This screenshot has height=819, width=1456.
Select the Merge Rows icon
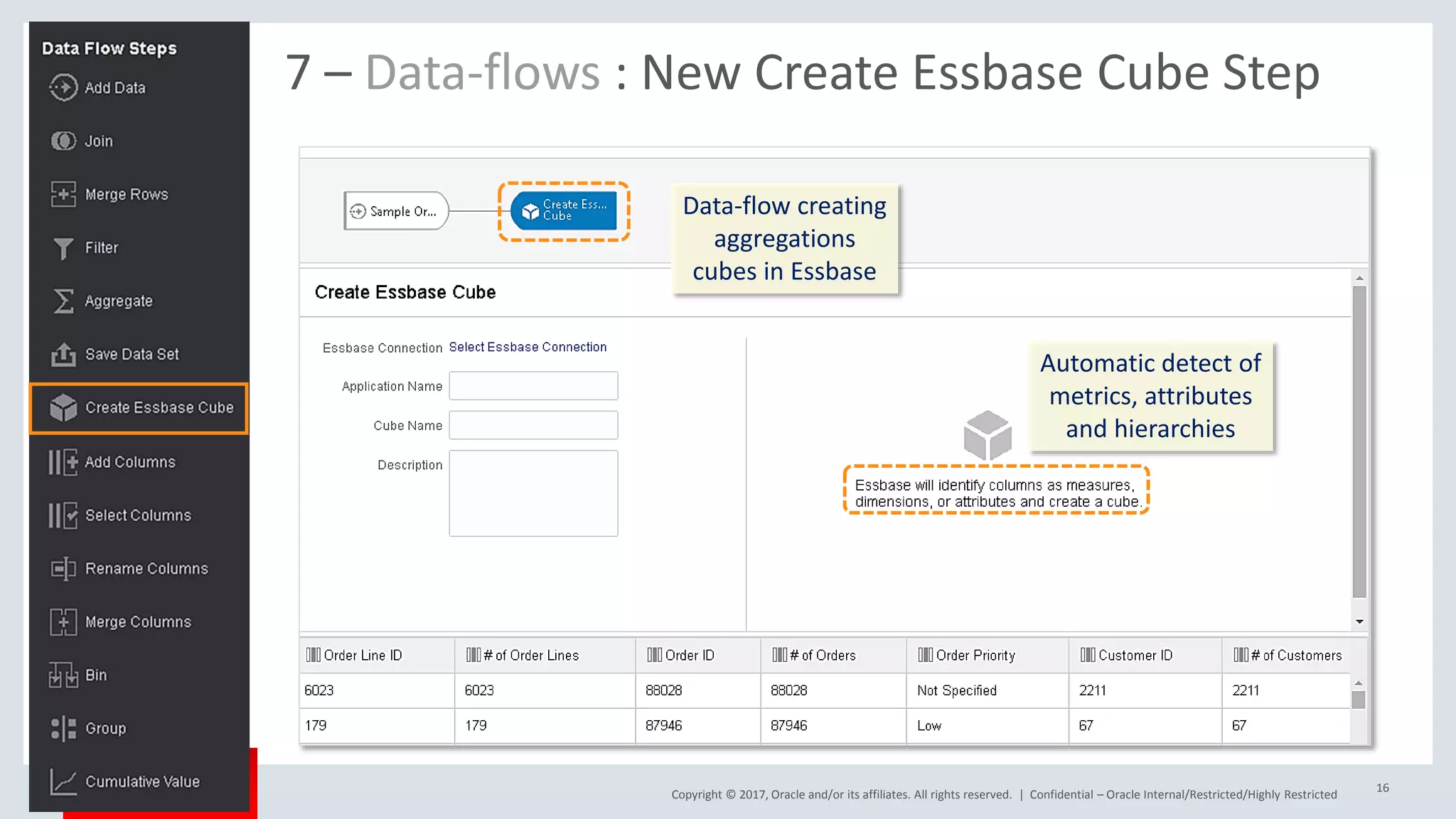click(x=63, y=194)
